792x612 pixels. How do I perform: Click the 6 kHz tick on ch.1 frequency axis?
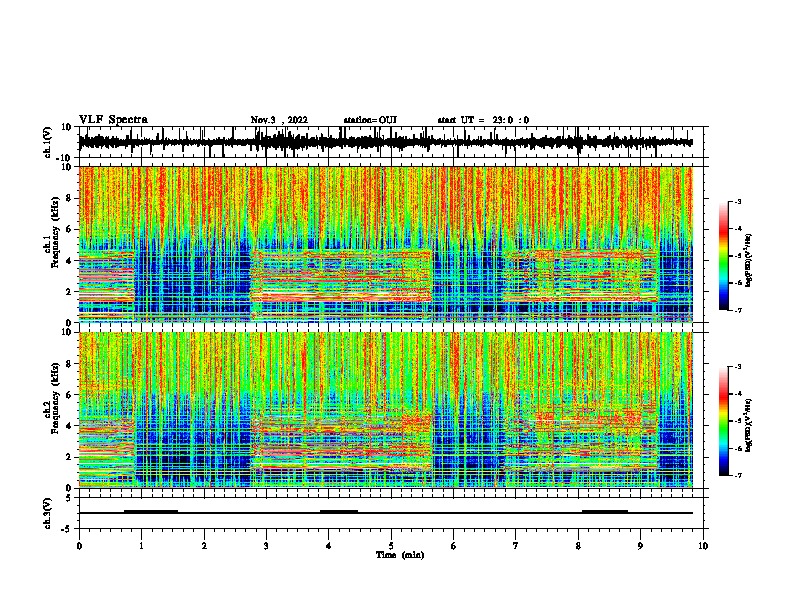(x=69, y=229)
